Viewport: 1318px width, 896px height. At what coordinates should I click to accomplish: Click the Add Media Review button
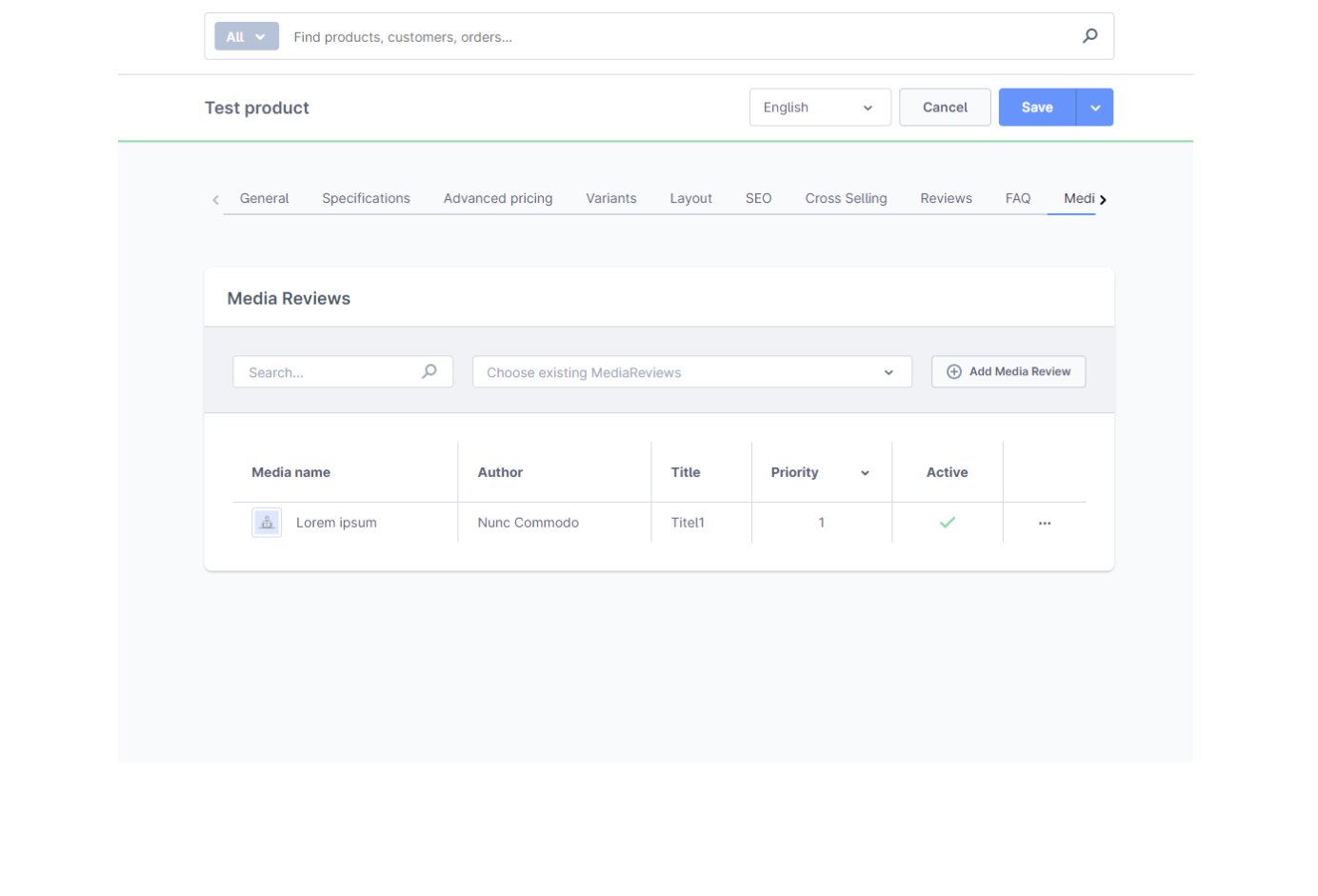(1008, 371)
